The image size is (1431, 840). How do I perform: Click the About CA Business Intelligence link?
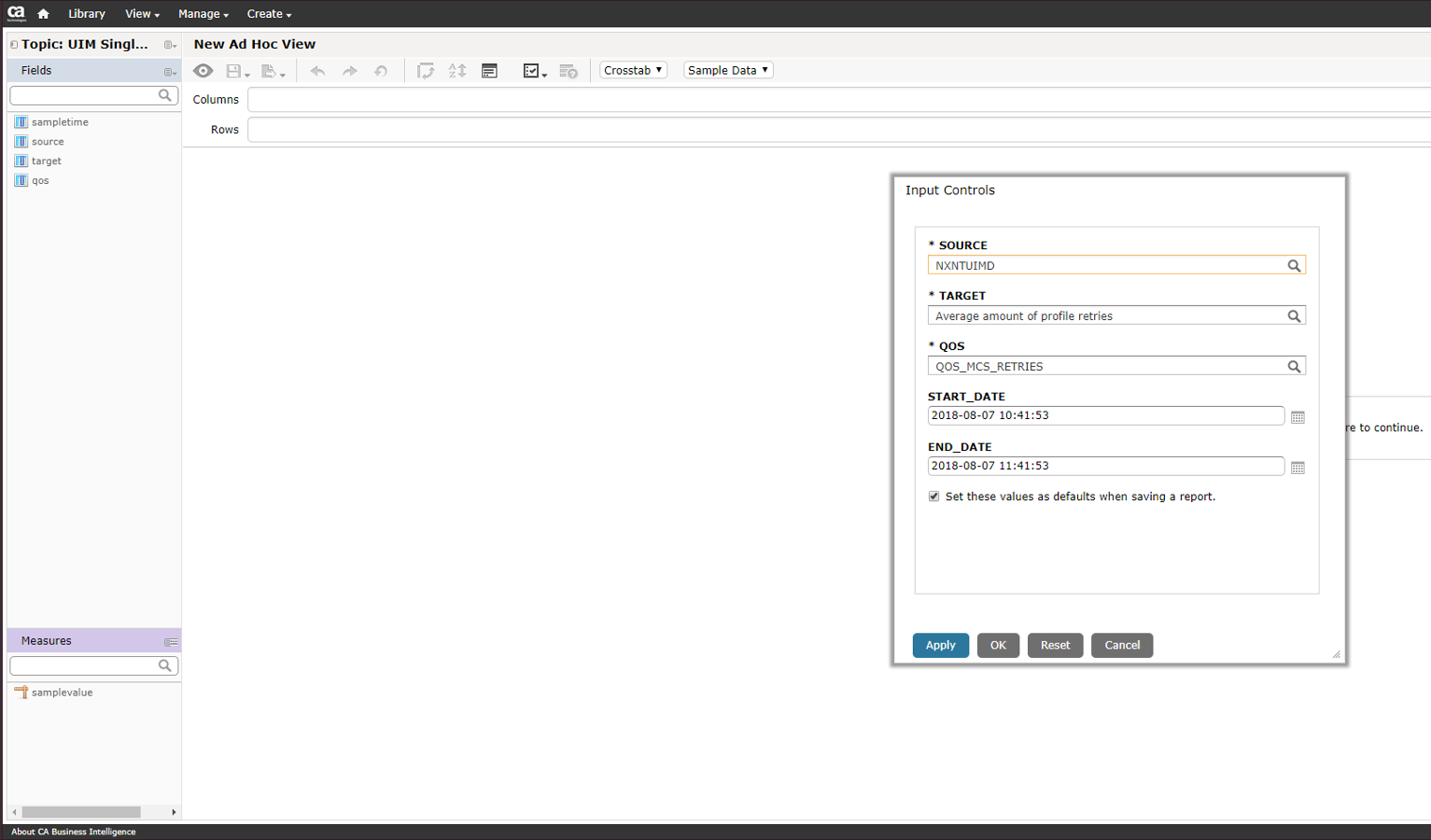point(74,832)
